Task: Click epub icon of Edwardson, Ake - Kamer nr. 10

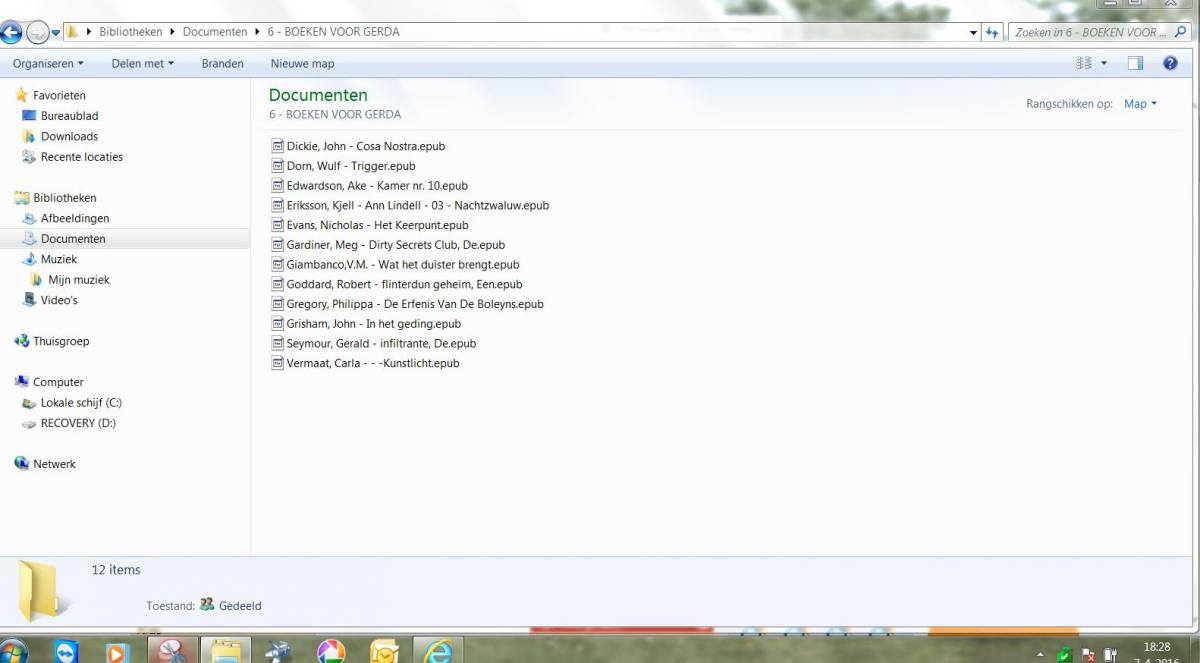Action: tap(278, 186)
